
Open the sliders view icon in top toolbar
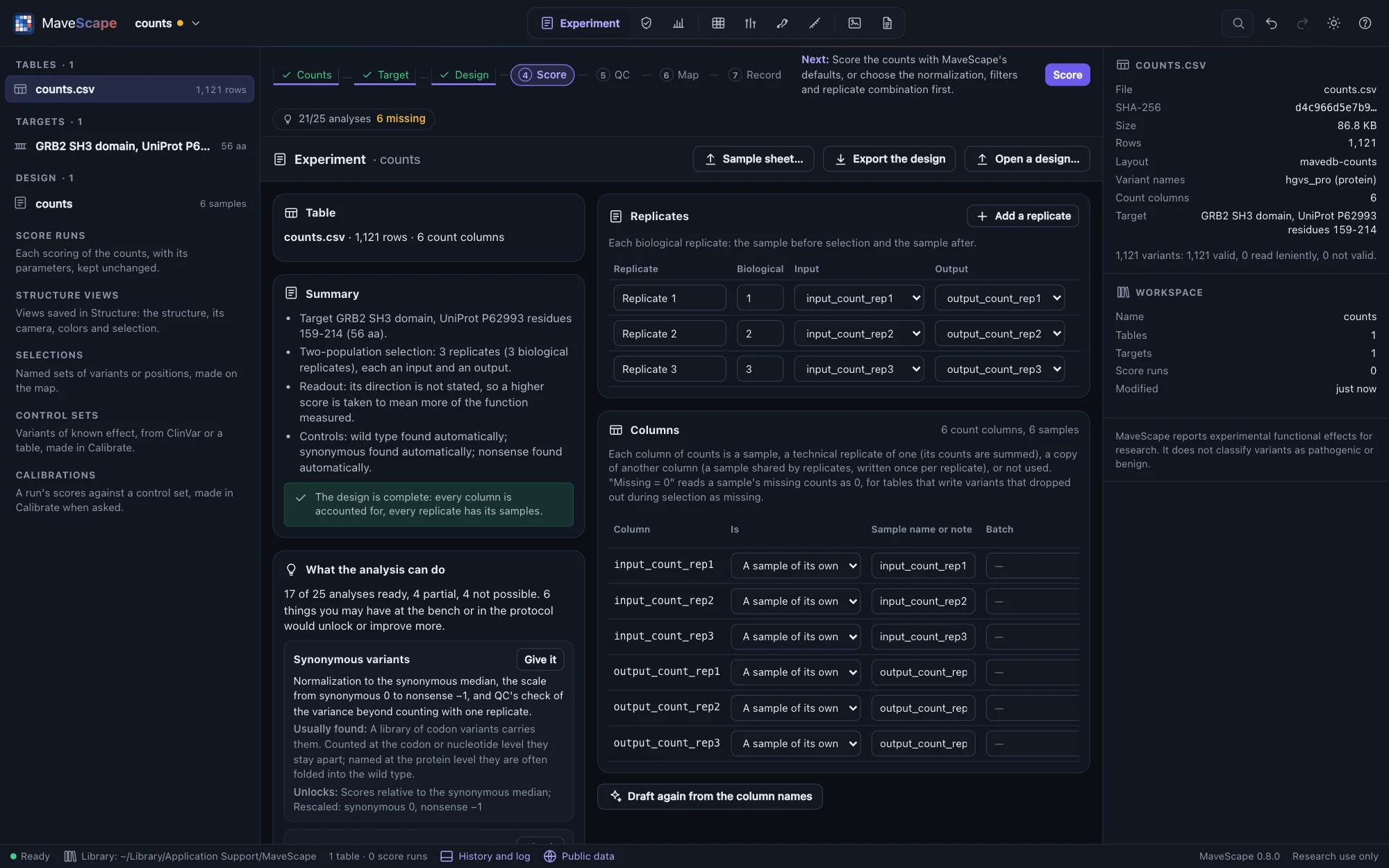tap(750, 23)
